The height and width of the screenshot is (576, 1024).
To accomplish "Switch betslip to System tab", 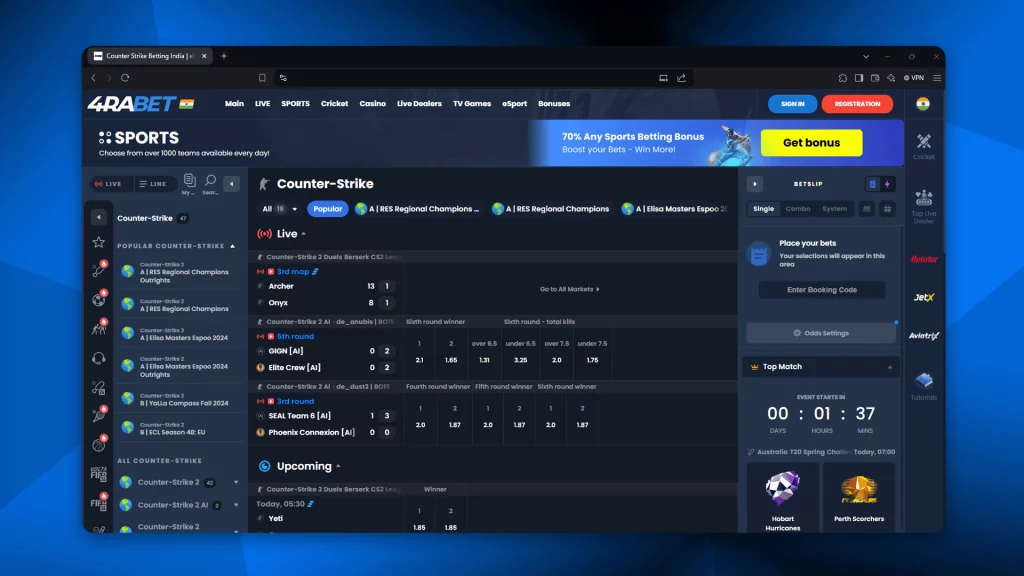I will pos(834,209).
